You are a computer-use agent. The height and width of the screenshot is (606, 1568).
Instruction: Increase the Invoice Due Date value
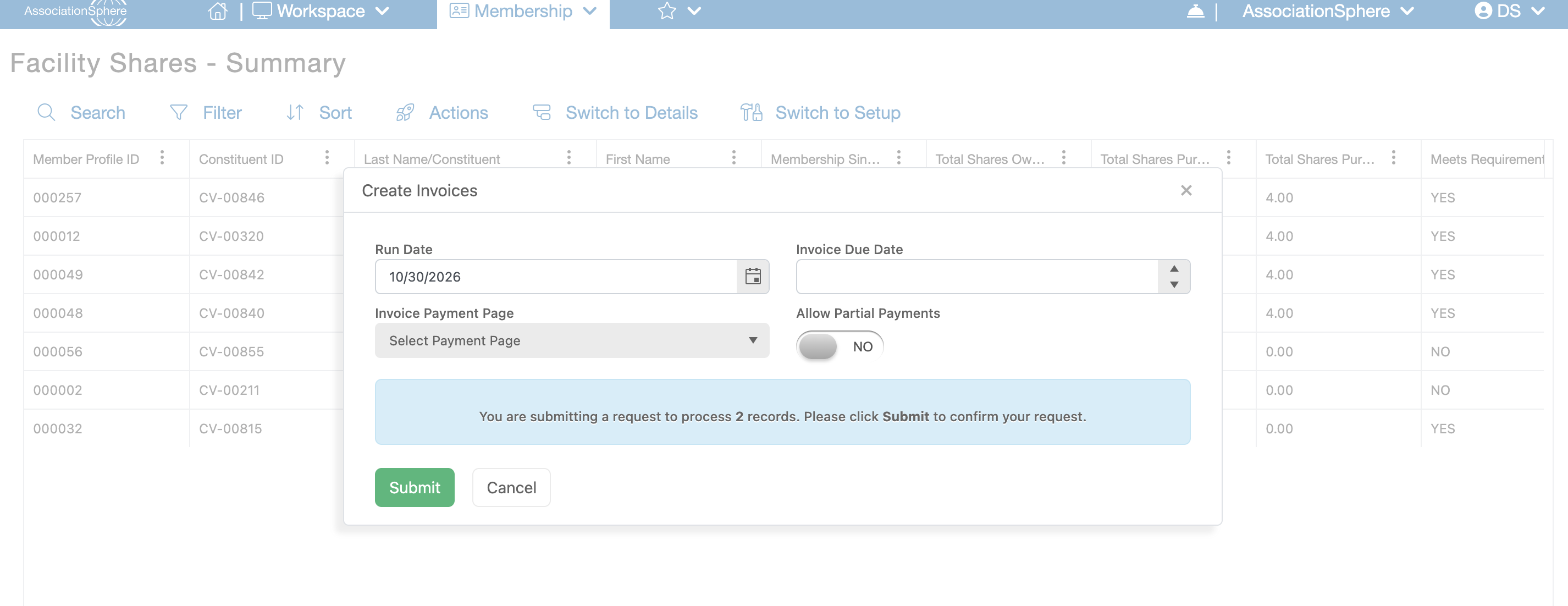(x=1174, y=268)
